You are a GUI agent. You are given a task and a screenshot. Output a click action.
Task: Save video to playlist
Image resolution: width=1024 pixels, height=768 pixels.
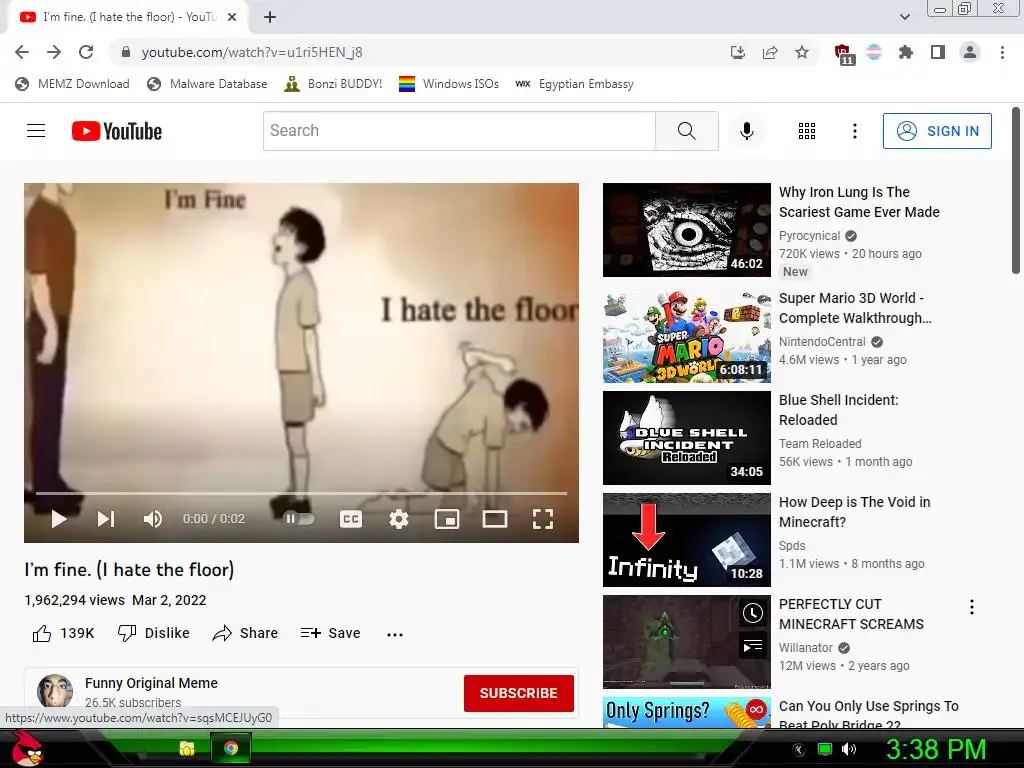tap(330, 633)
